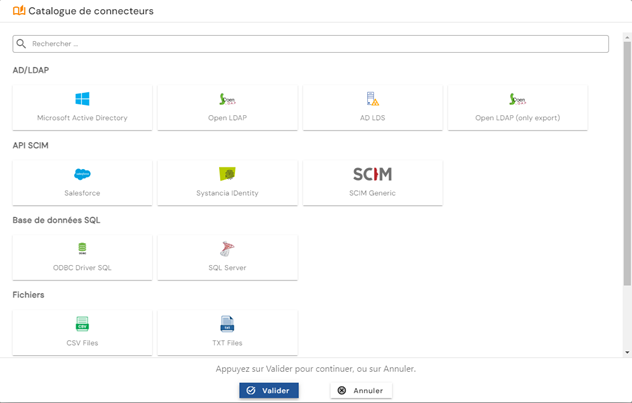Click the Valider button
The image size is (632, 403).
269,391
